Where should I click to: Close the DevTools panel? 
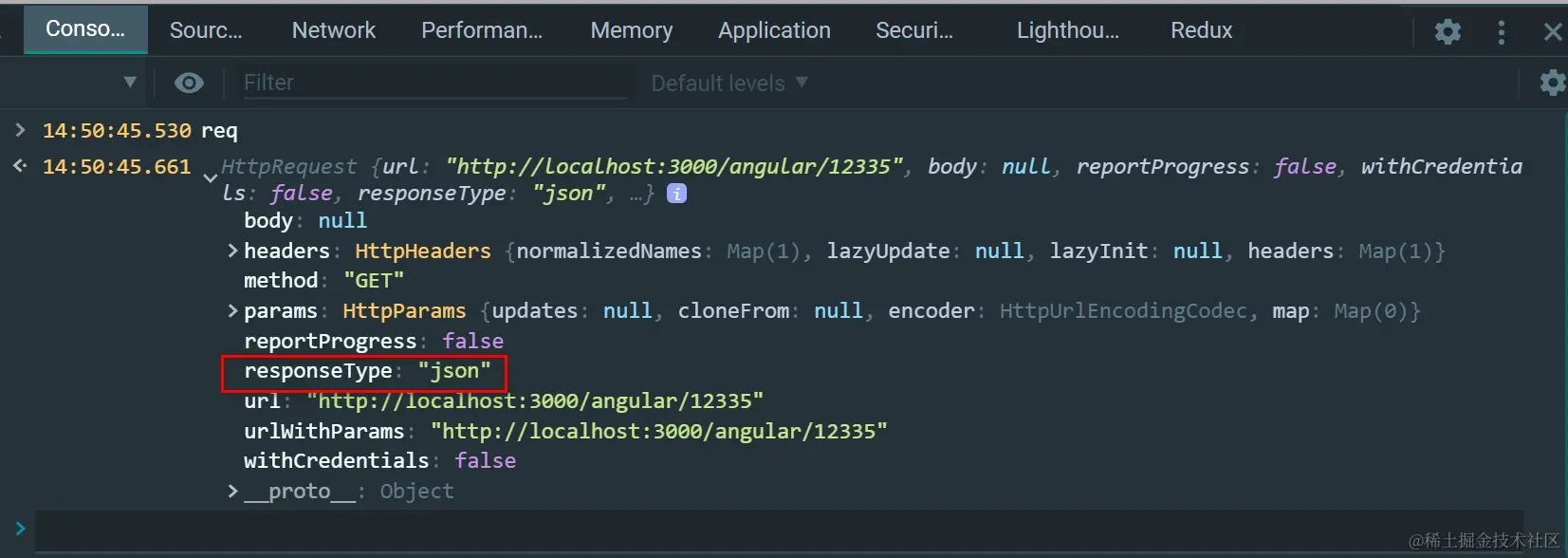(x=1553, y=31)
